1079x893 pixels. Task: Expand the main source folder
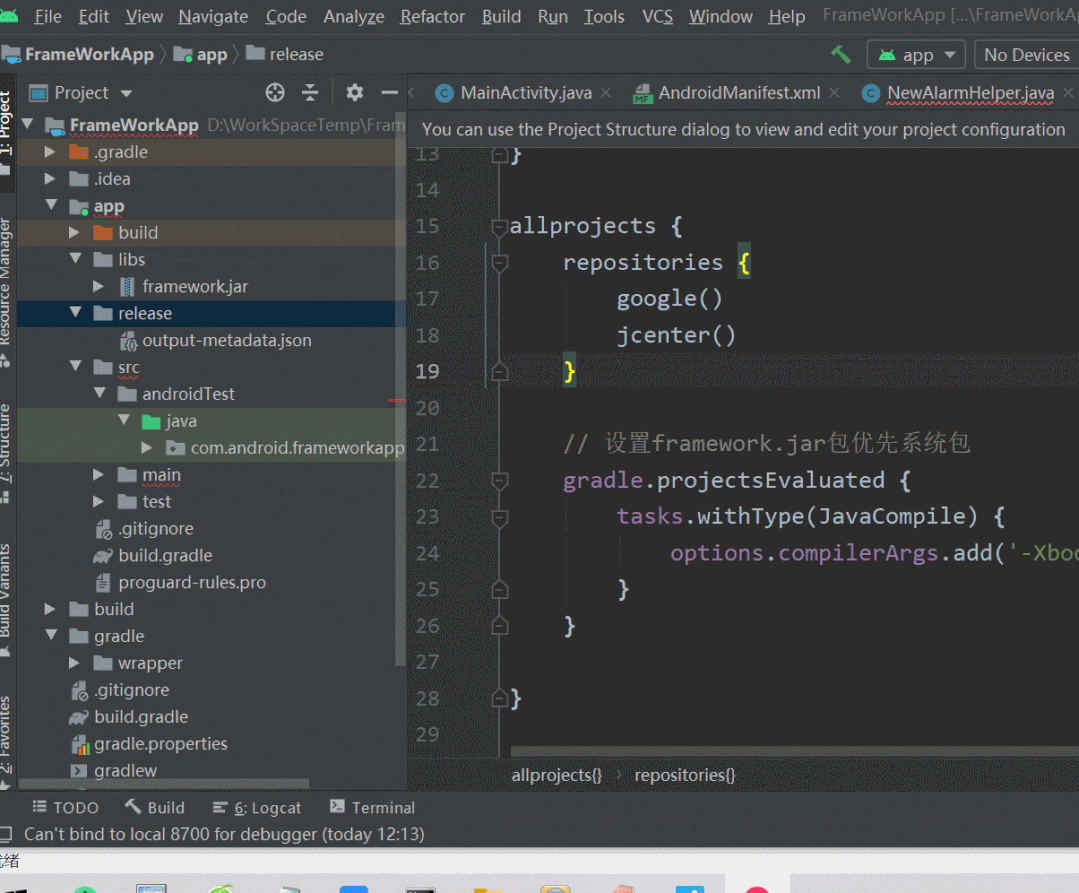(98, 475)
